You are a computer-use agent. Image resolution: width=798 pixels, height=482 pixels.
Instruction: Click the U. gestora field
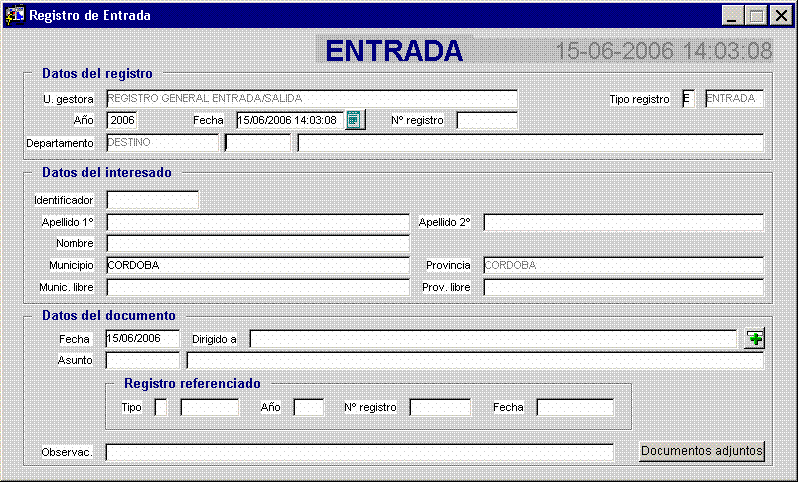point(311,99)
